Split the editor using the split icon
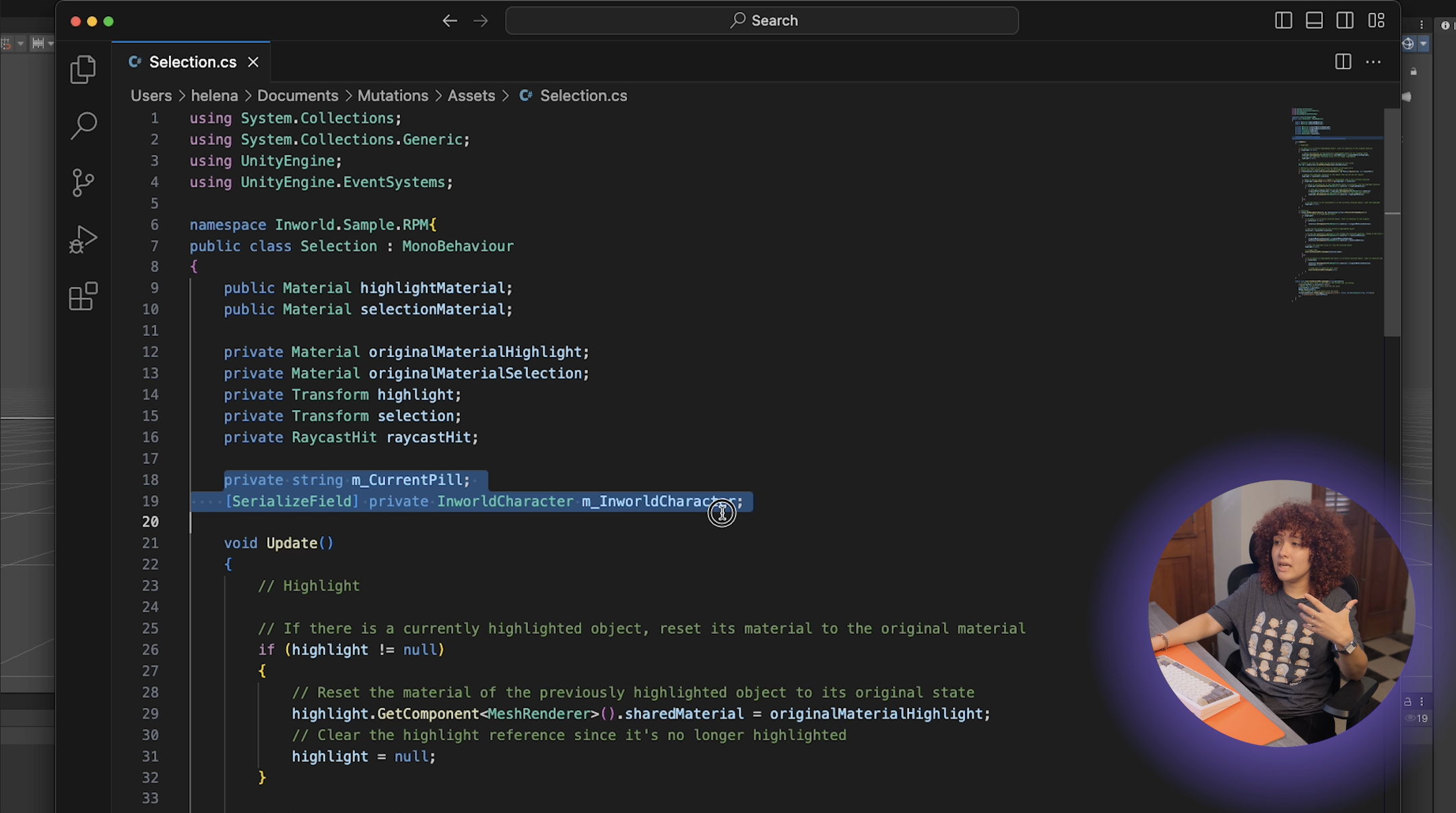The height and width of the screenshot is (813, 1456). click(x=1343, y=61)
